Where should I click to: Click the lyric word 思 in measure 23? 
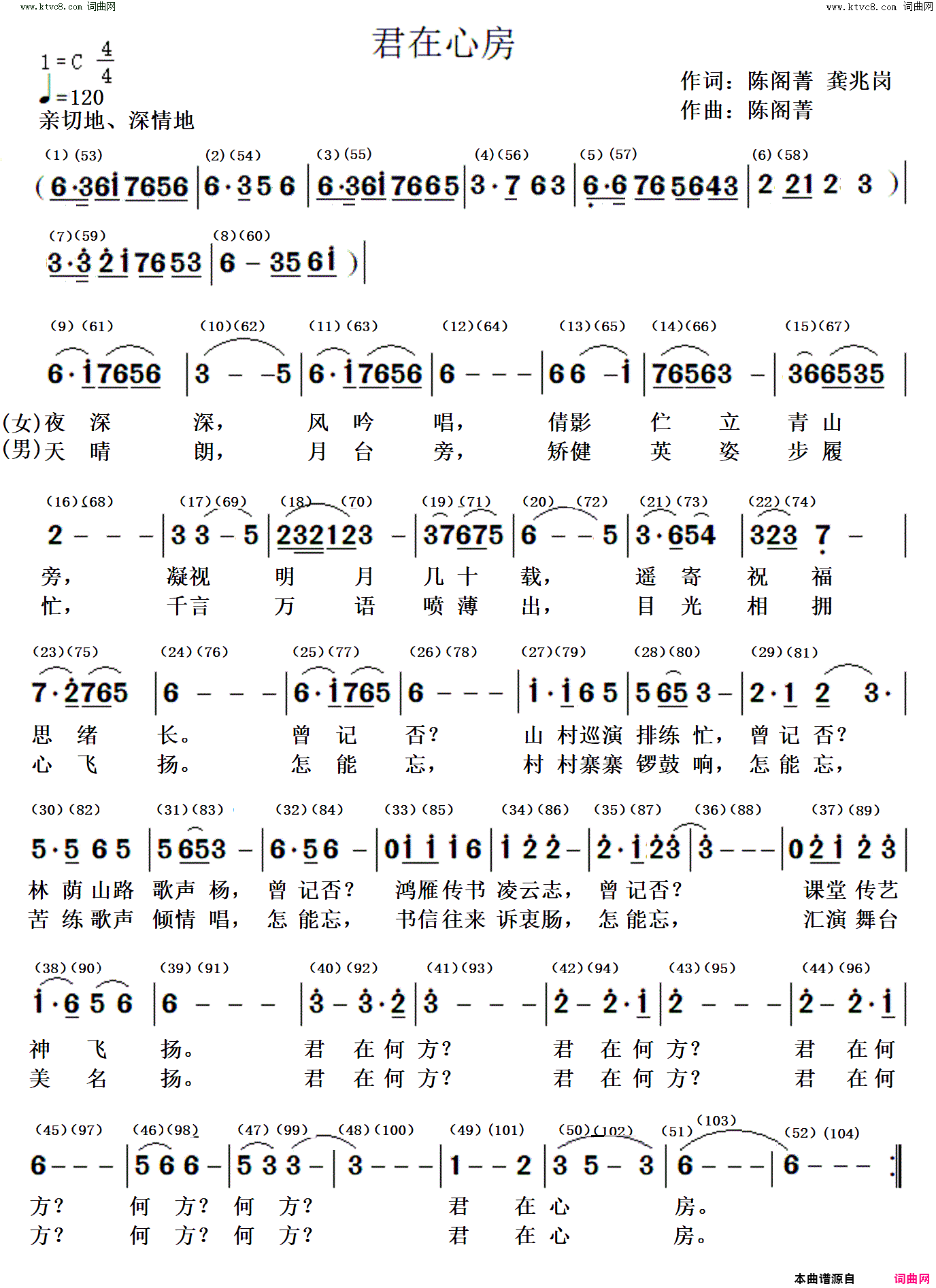pos(42,735)
